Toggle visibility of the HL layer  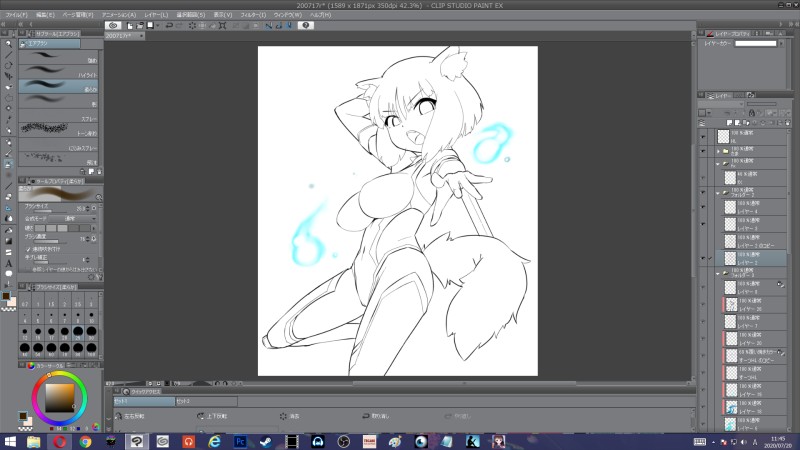[x=703, y=137]
